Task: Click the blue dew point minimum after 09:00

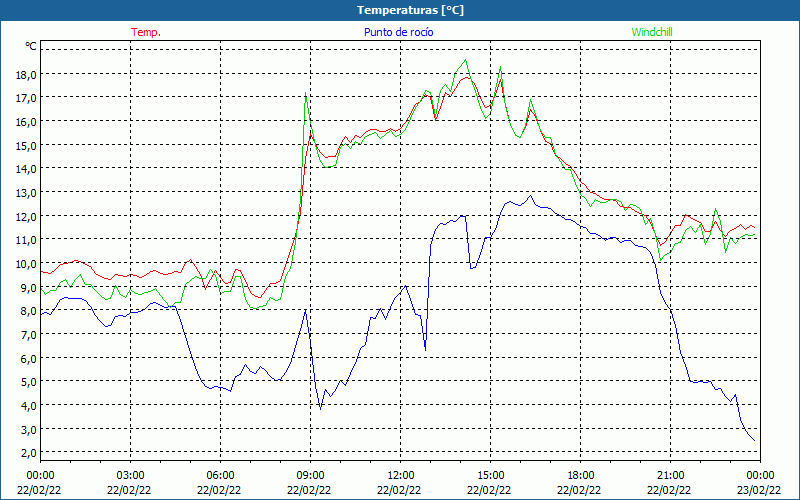Action: [320, 409]
